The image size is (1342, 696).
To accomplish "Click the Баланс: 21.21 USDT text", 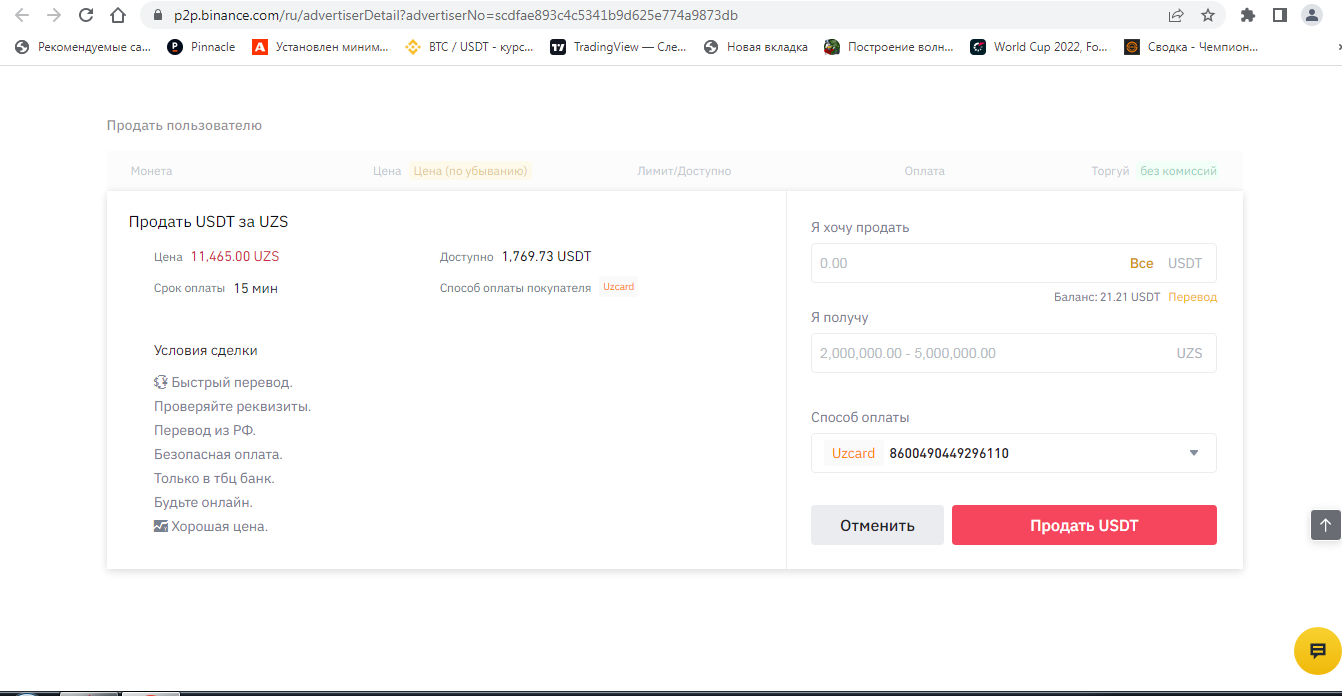I will [1107, 297].
